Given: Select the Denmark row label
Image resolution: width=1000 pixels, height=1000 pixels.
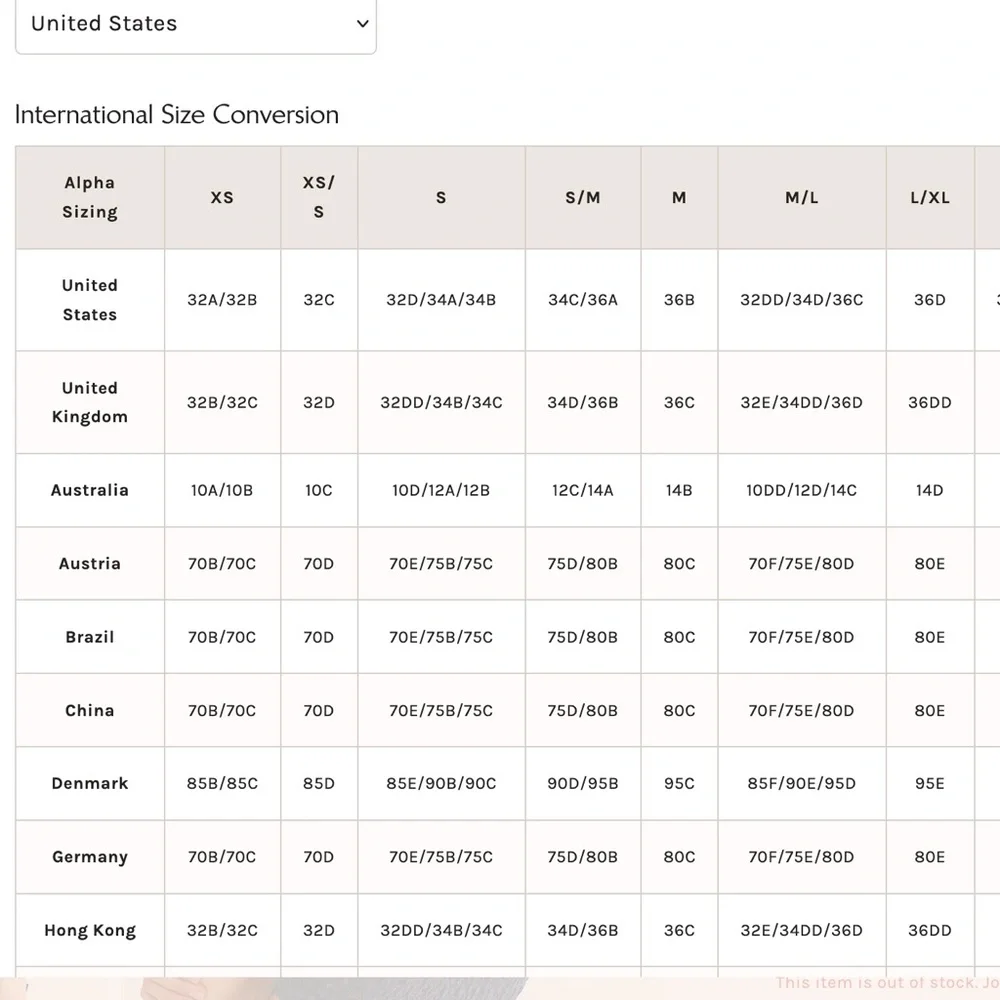Looking at the screenshot, I should point(90,784).
